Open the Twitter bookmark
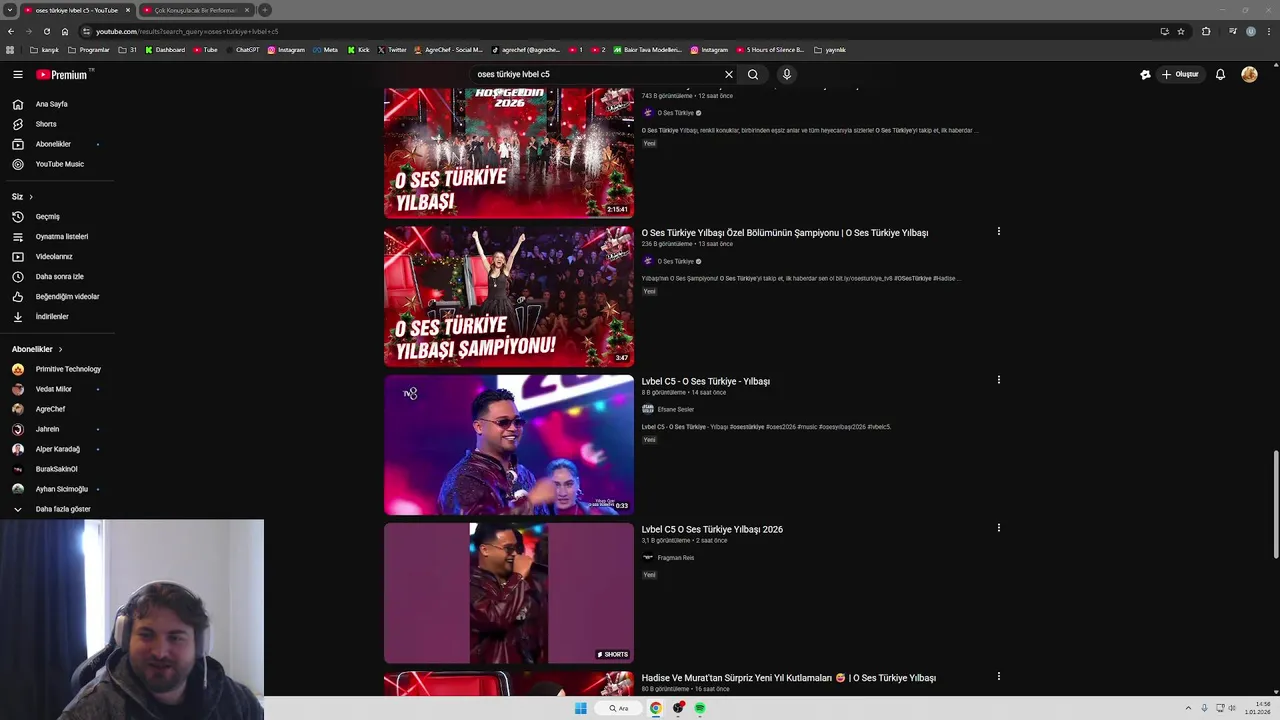Viewport: 1280px width, 720px height. pyautogui.click(x=393, y=49)
